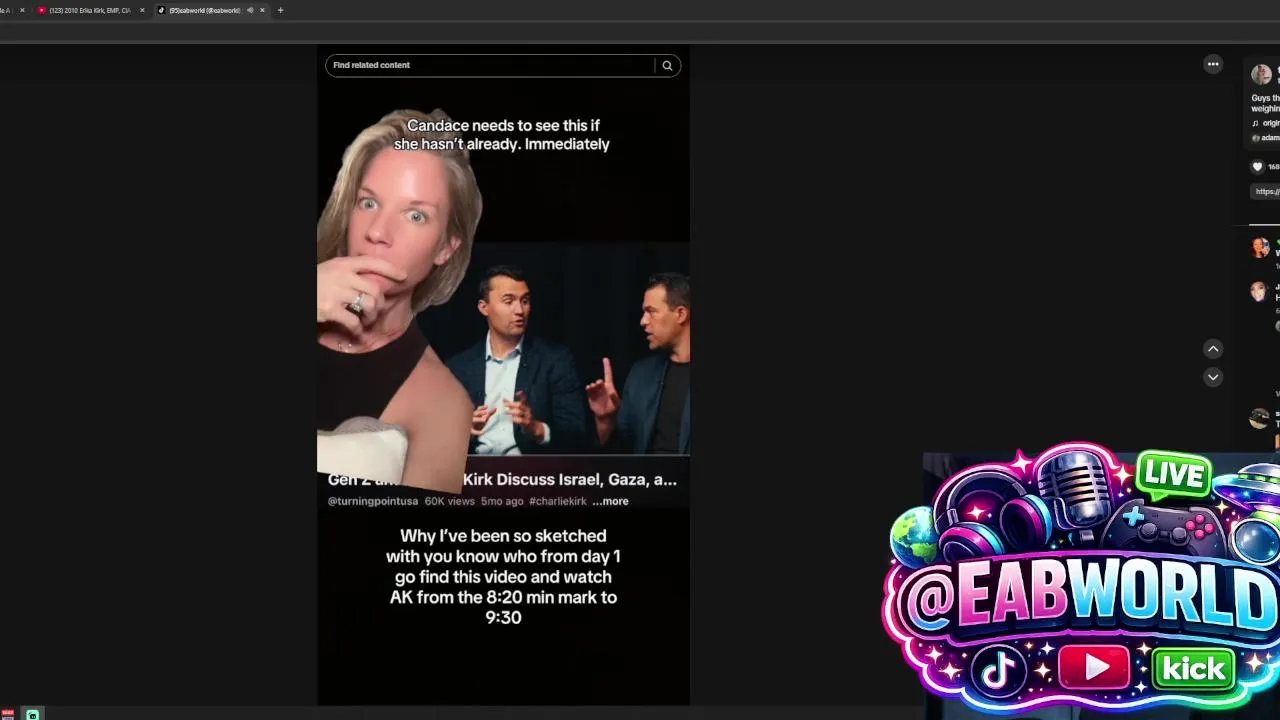Image resolution: width=1280 pixels, height=720 pixels.
Task: Click the Gen Z Kirk Discuss Israel title
Action: pos(502,479)
